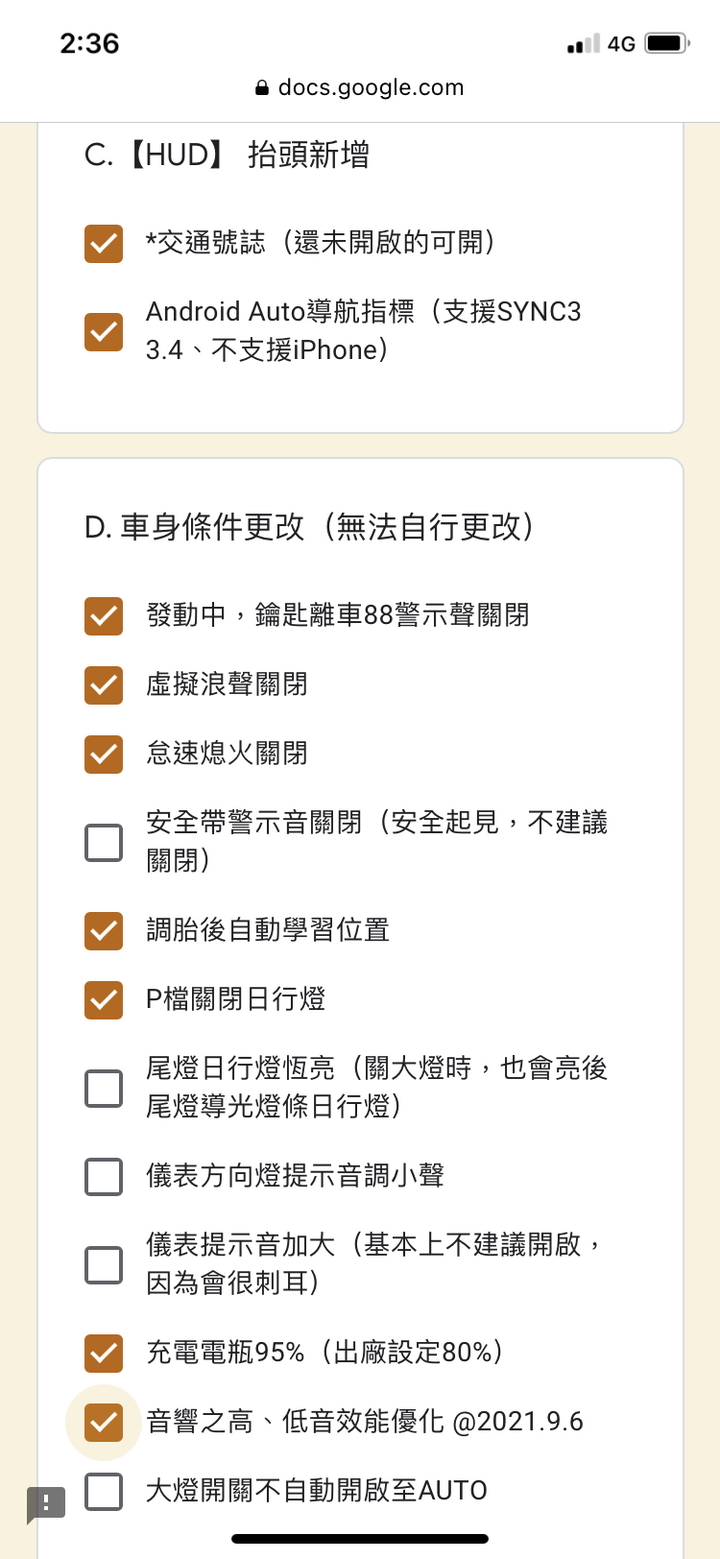The width and height of the screenshot is (720, 1559).
Task: Toggle the P檔關閉日行燈 checkbox
Action: [104, 1000]
